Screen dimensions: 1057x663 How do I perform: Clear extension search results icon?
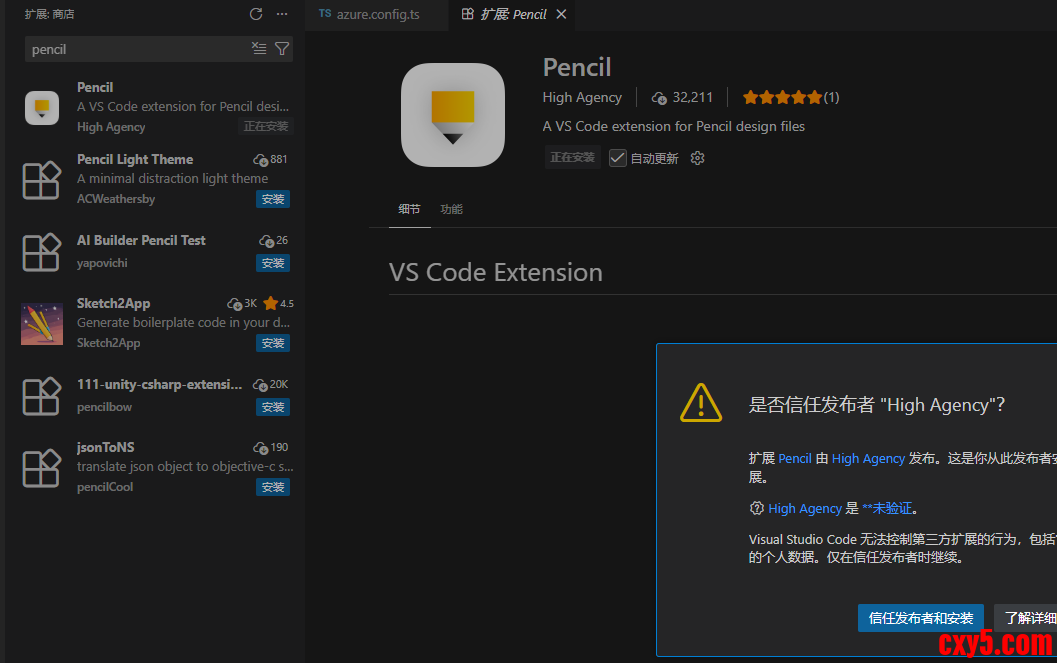coord(259,48)
